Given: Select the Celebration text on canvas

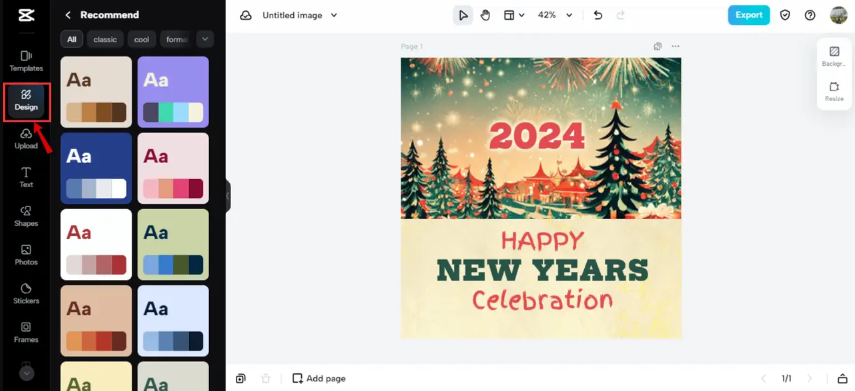Looking at the screenshot, I should (543, 299).
